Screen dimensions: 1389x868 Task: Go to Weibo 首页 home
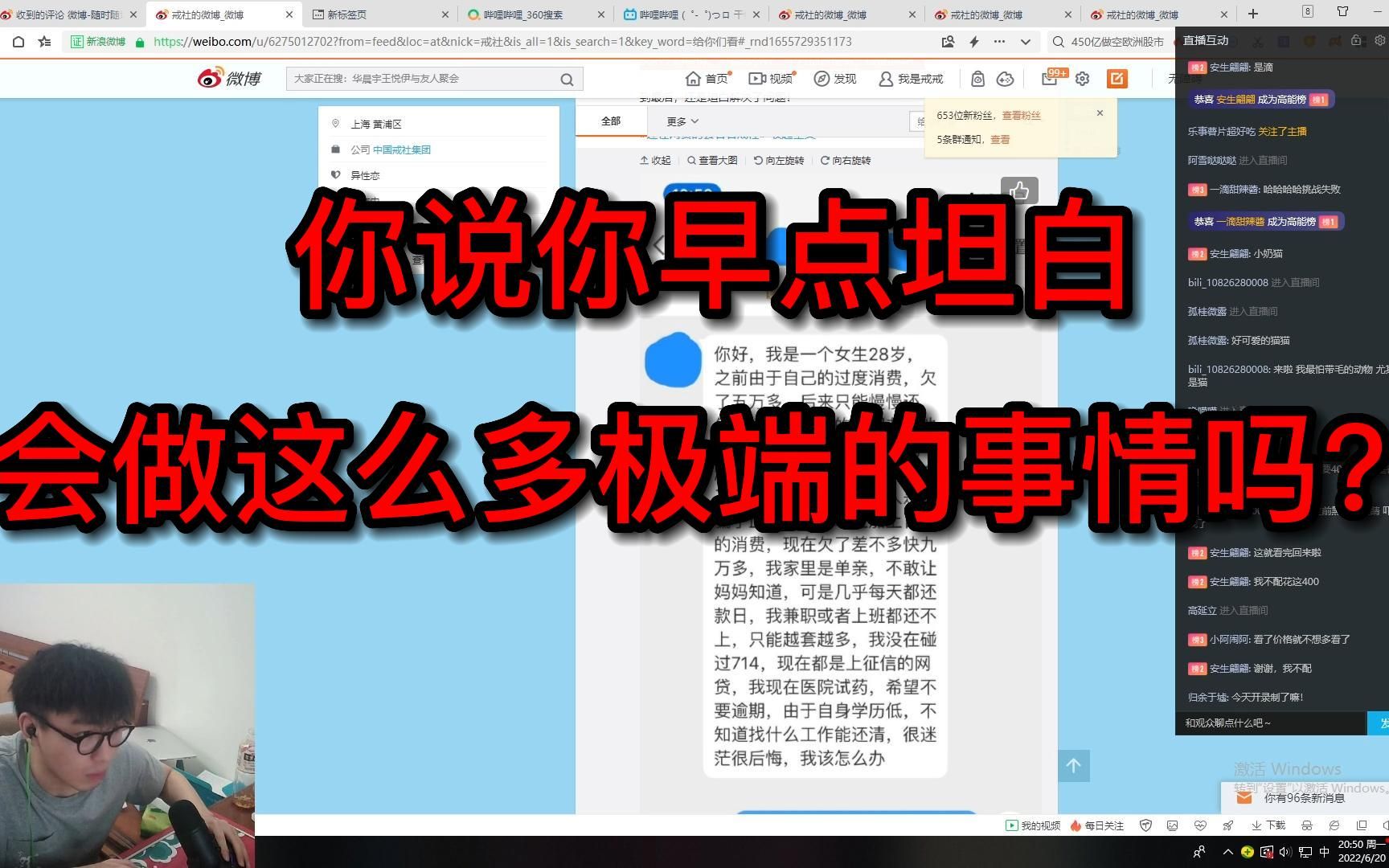[707, 78]
